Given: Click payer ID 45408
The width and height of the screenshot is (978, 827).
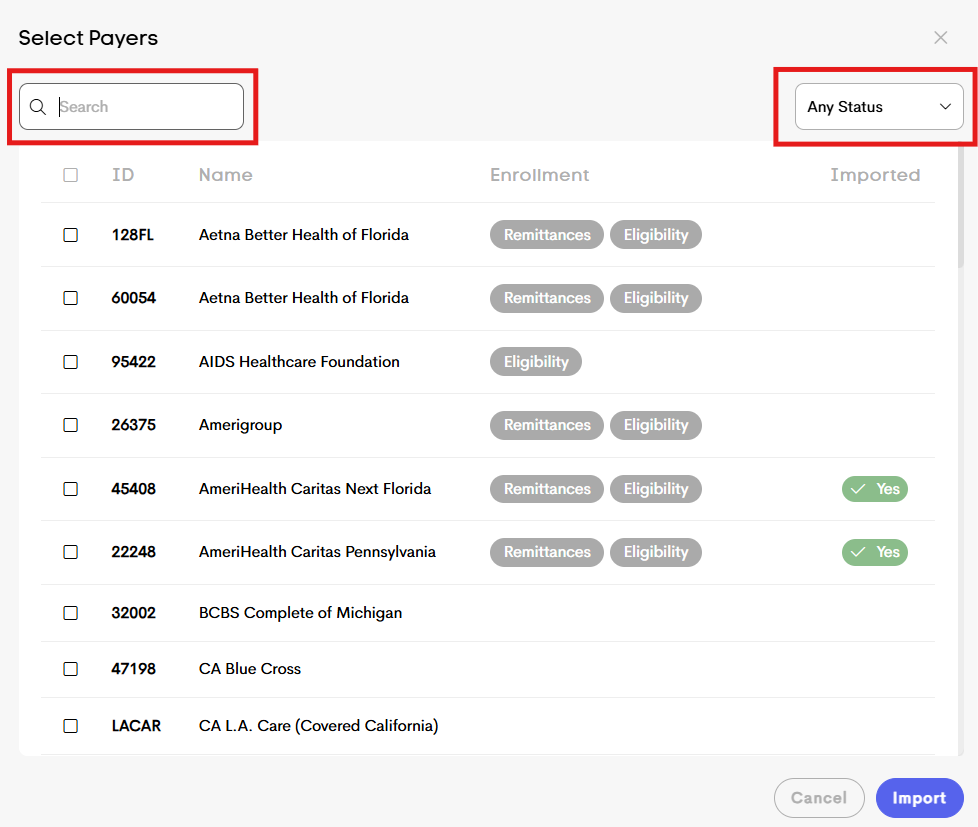Looking at the screenshot, I should [133, 489].
